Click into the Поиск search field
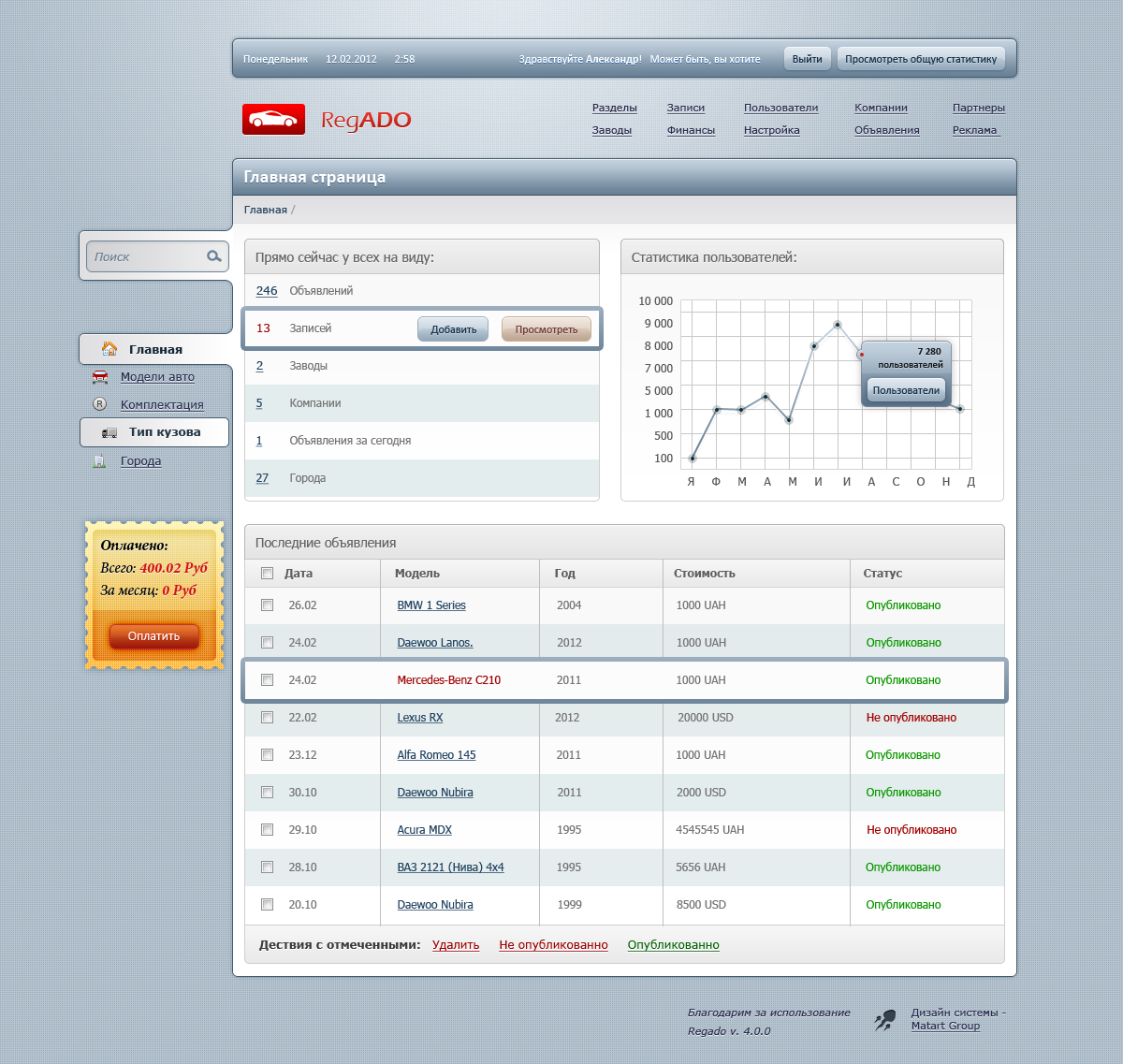 (145, 256)
